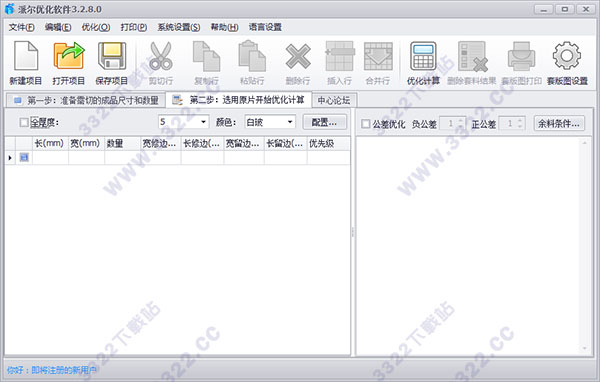Click the app logo in title bar
This screenshot has width=600, height=382.
(x=10, y=9)
